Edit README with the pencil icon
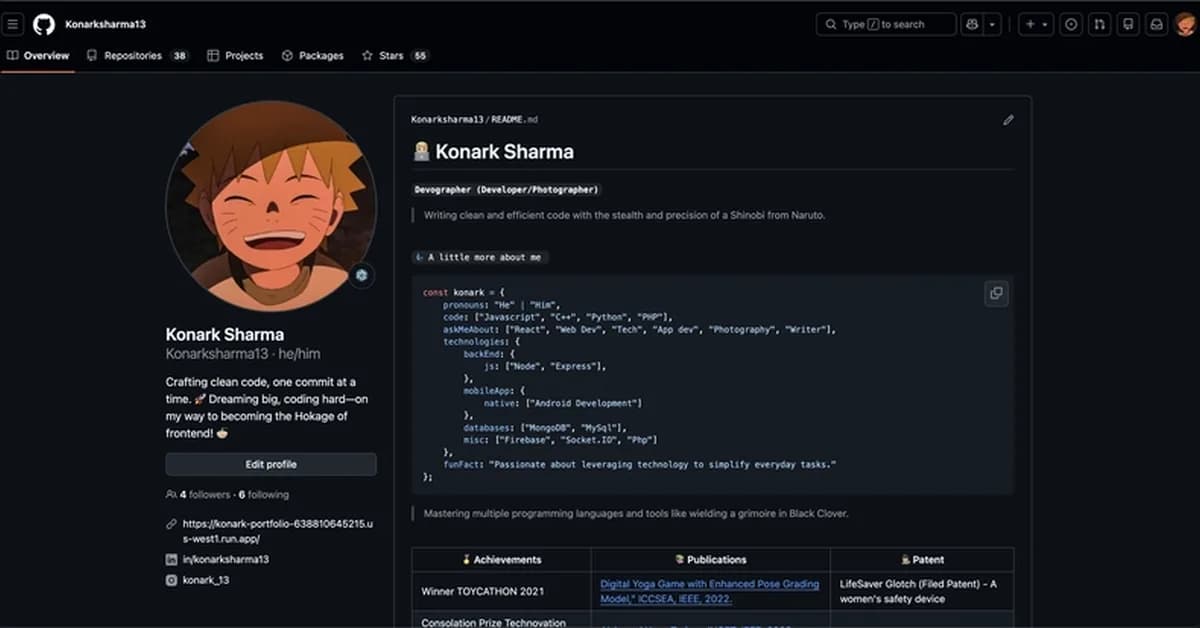 [1008, 120]
